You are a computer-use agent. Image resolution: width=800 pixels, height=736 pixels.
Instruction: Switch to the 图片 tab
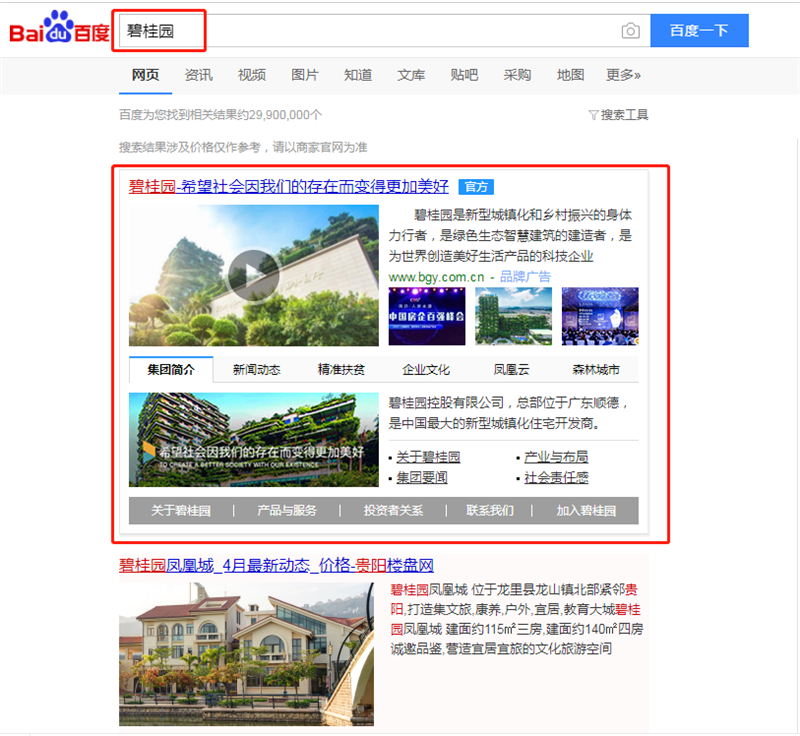(305, 75)
